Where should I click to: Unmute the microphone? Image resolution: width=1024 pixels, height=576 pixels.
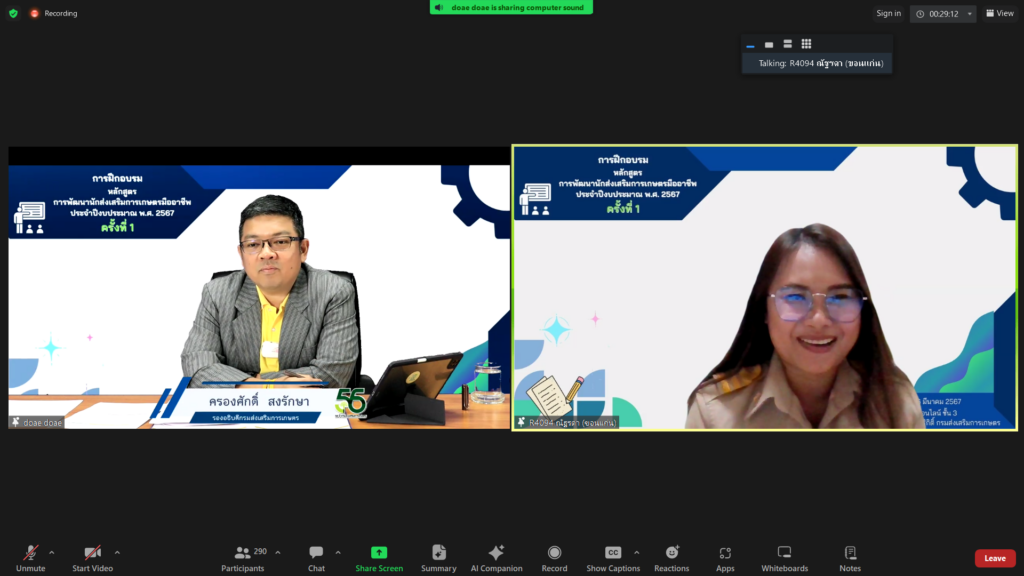coord(30,557)
